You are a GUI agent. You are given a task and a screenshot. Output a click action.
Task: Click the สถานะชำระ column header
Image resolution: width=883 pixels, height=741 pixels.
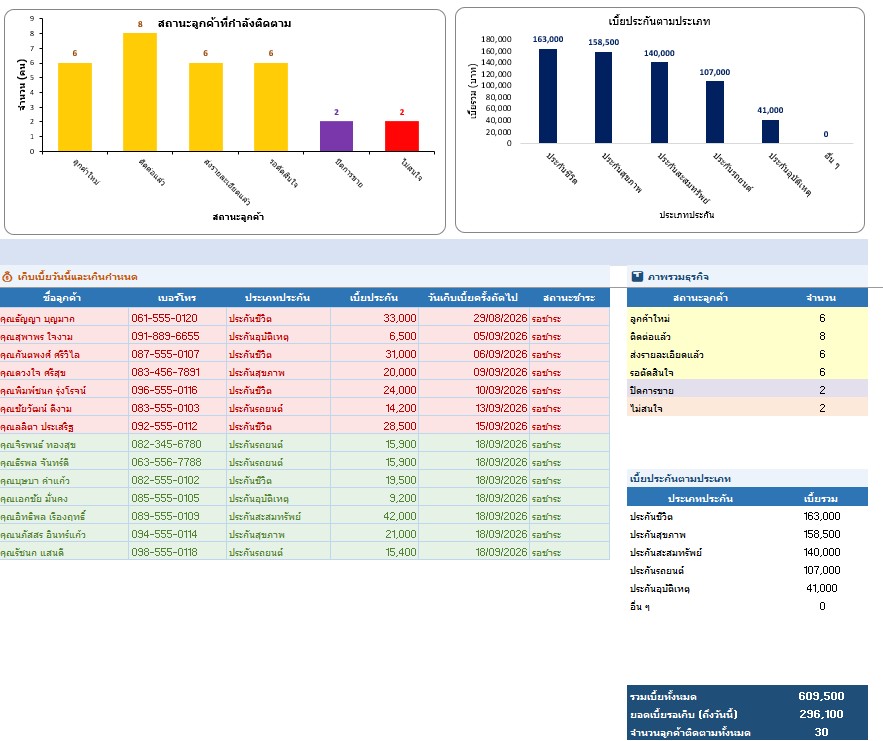pos(569,297)
